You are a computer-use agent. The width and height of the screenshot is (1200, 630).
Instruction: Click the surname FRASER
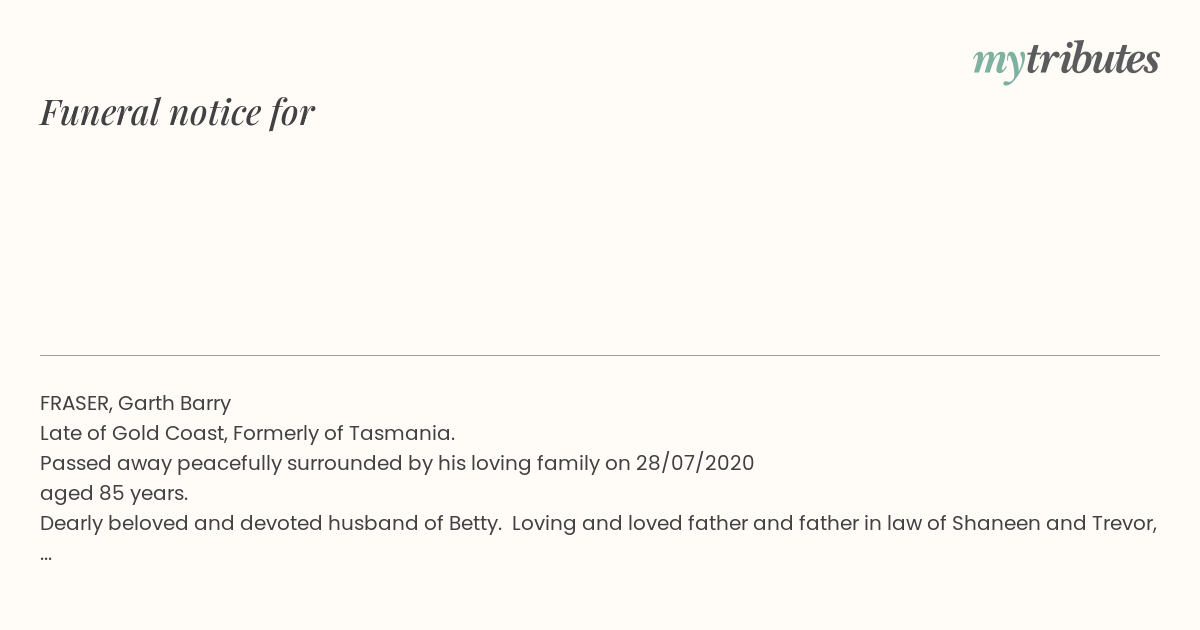coord(76,403)
